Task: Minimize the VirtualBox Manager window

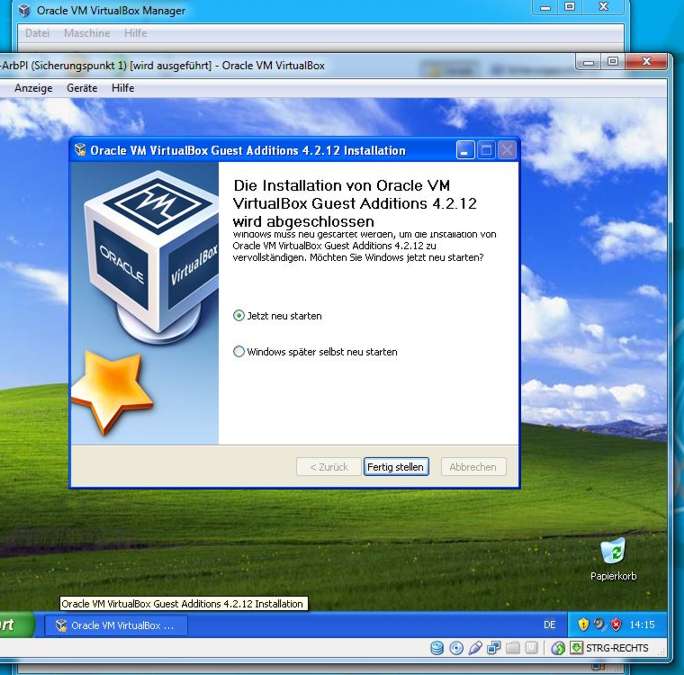Action: 545,7
